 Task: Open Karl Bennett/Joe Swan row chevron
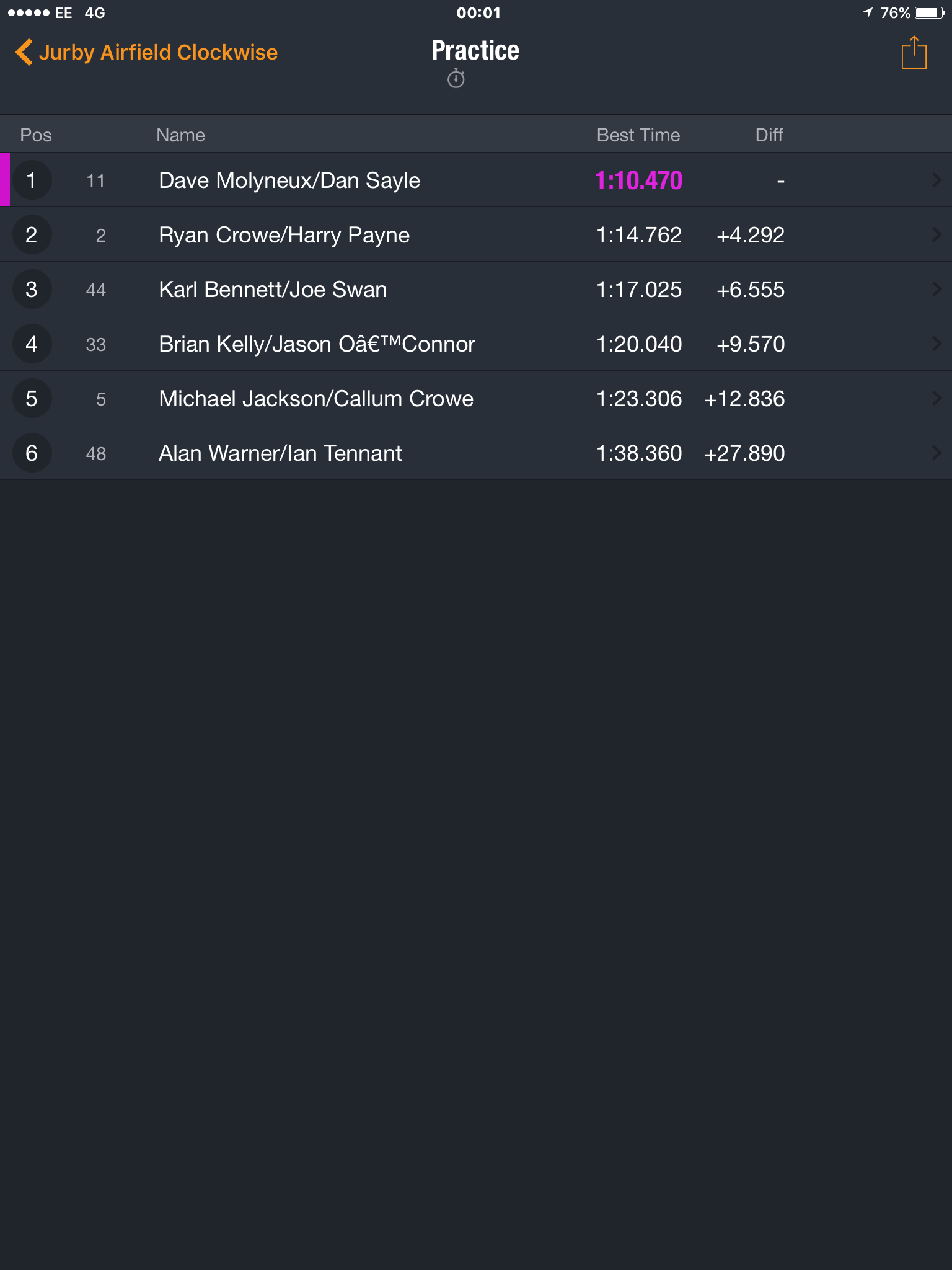(937, 290)
